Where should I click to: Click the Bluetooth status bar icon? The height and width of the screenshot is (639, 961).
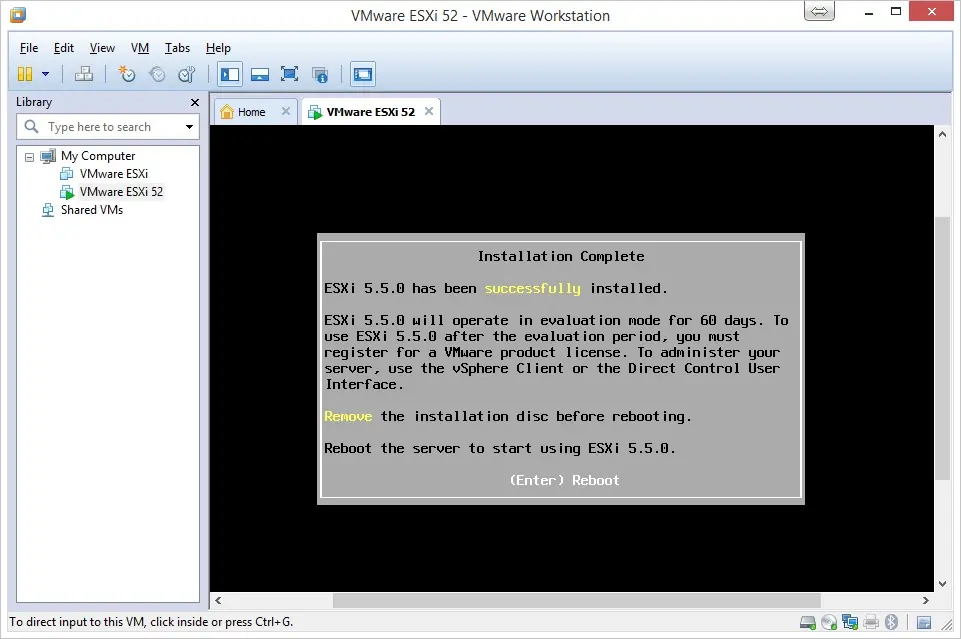tap(892, 622)
